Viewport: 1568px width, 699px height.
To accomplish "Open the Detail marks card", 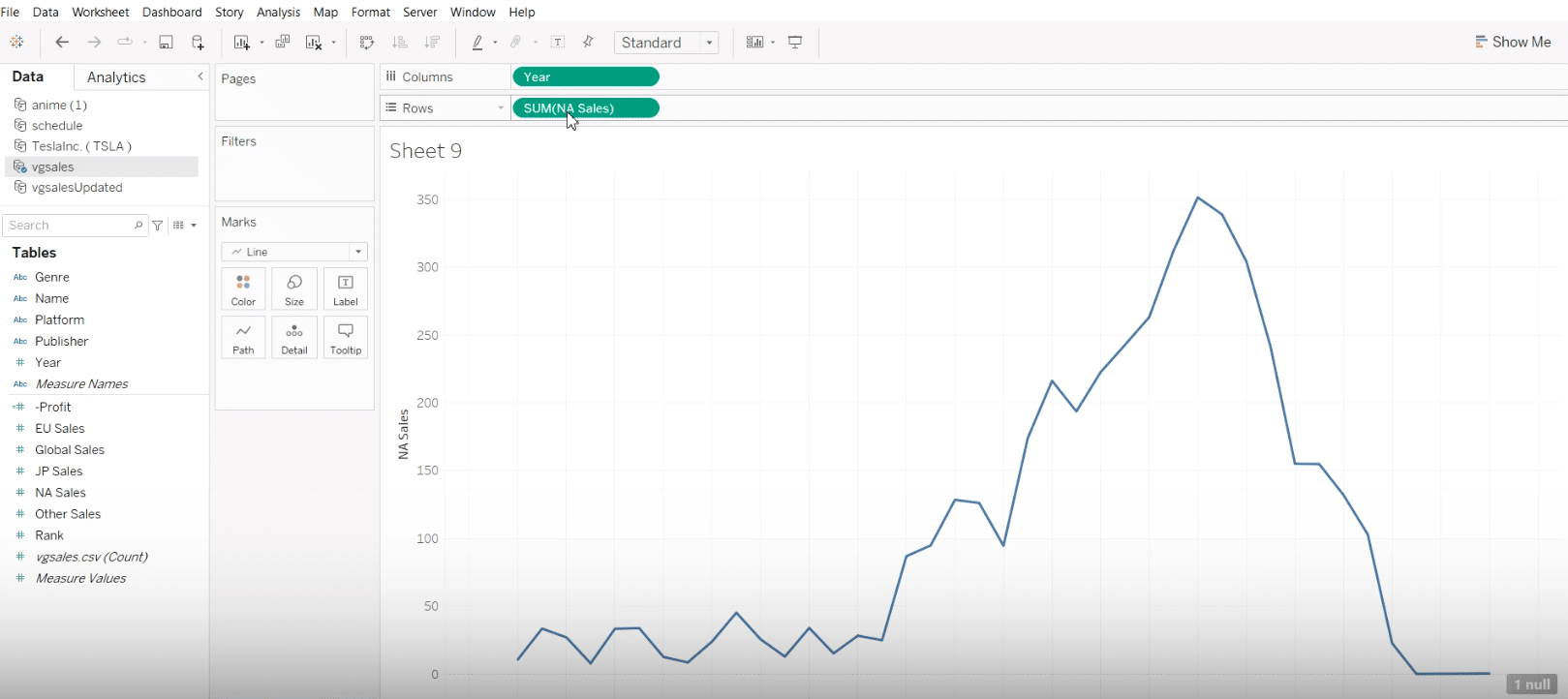I will pos(294,338).
